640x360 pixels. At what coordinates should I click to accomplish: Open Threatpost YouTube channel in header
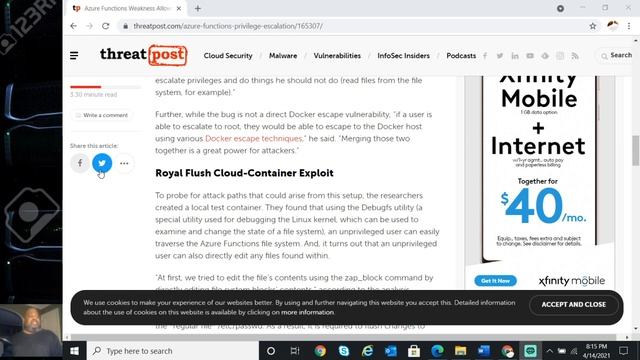(530, 56)
